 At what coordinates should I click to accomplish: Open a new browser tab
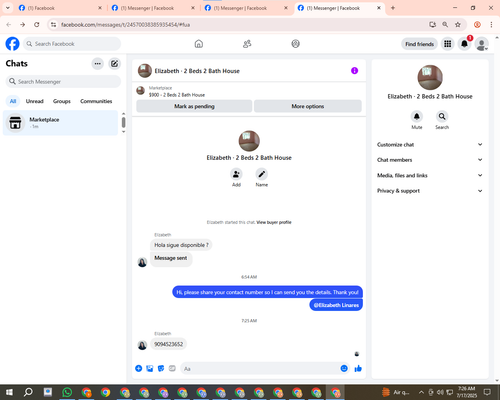[x=393, y=8]
